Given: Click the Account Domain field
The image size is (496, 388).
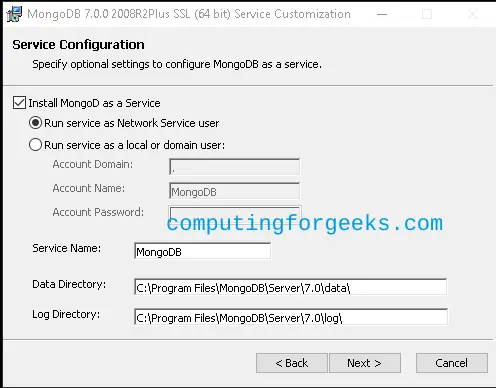Looking at the screenshot, I should (x=234, y=167).
